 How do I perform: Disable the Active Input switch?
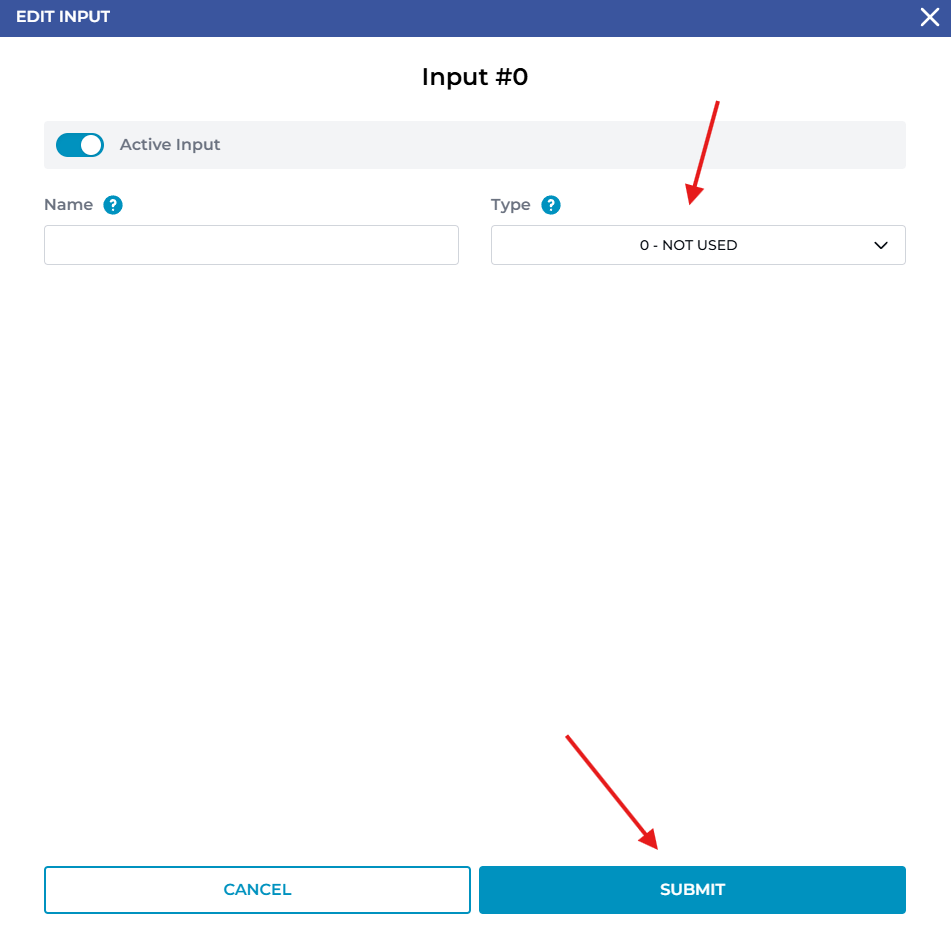[x=80, y=145]
